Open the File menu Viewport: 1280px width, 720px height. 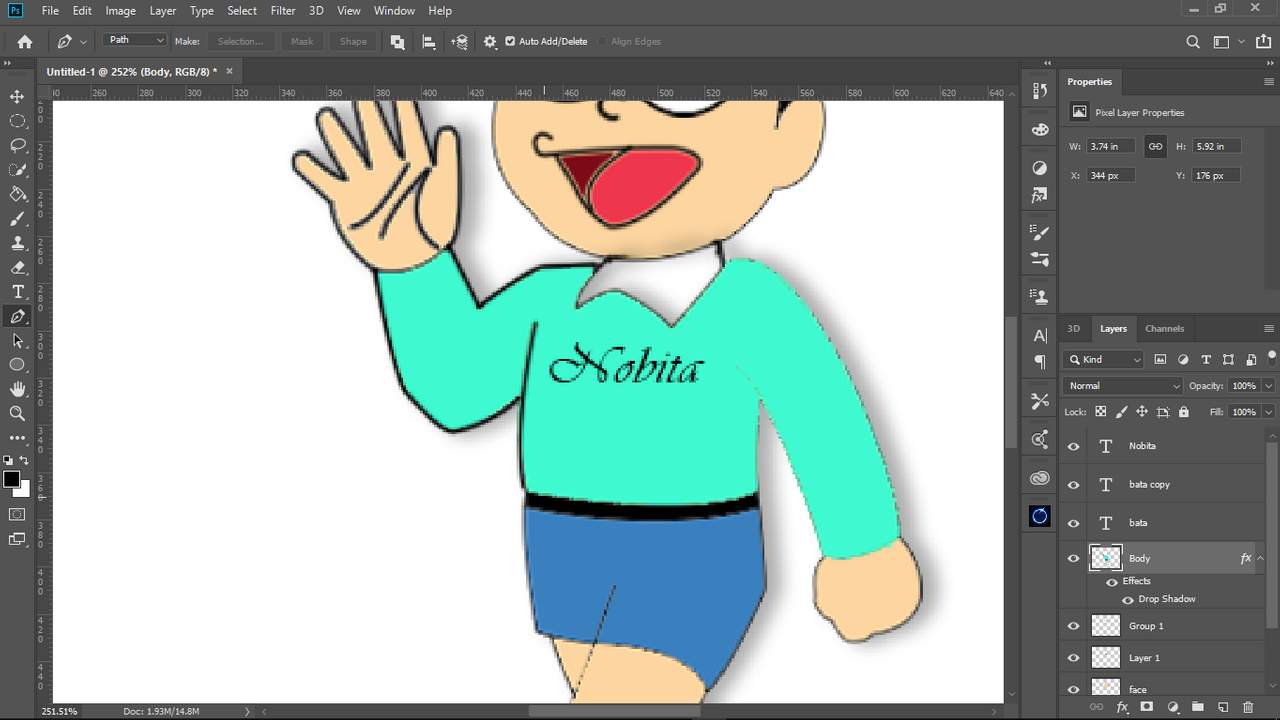(x=50, y=11)
